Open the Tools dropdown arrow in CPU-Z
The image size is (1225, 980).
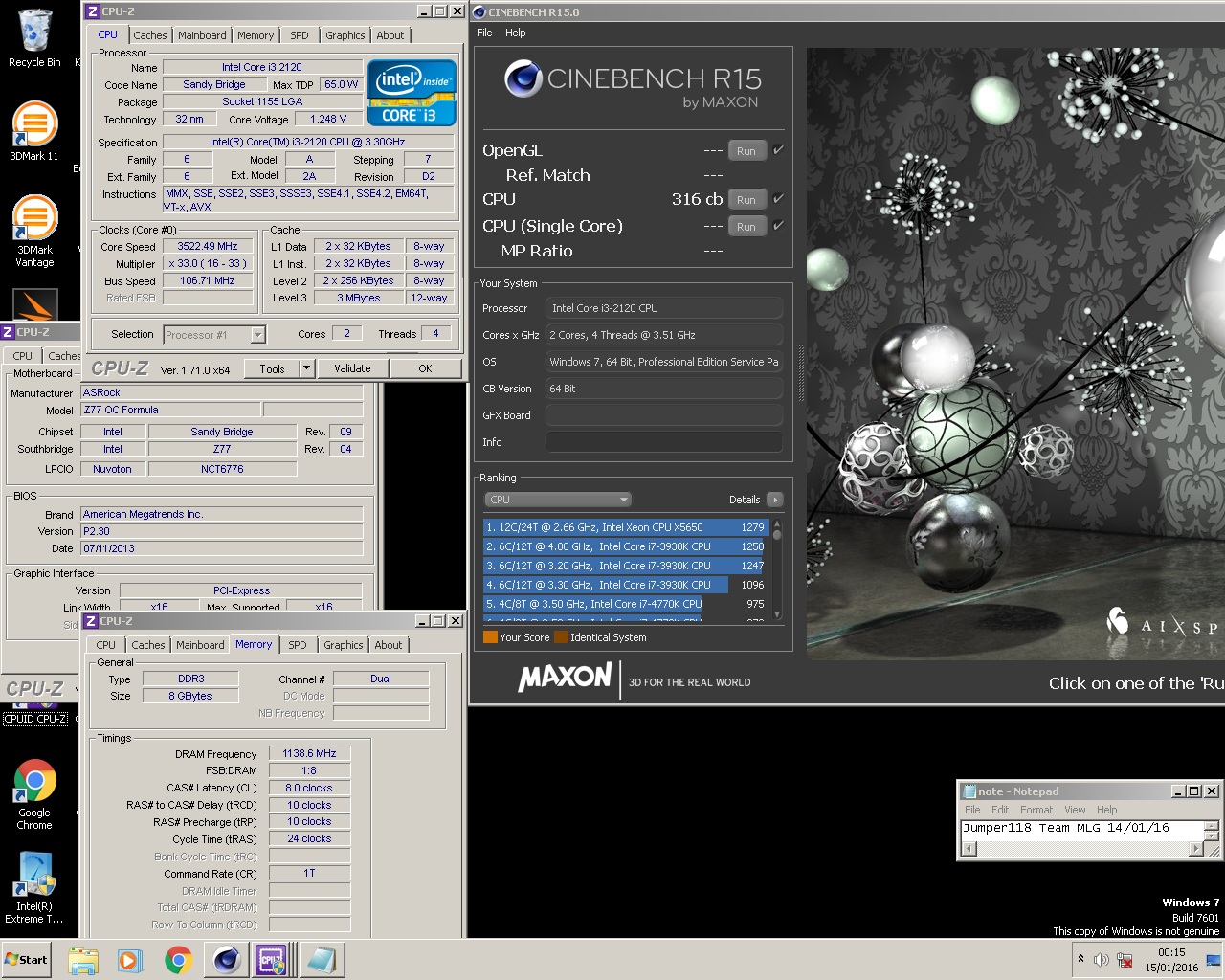(306, 368)
